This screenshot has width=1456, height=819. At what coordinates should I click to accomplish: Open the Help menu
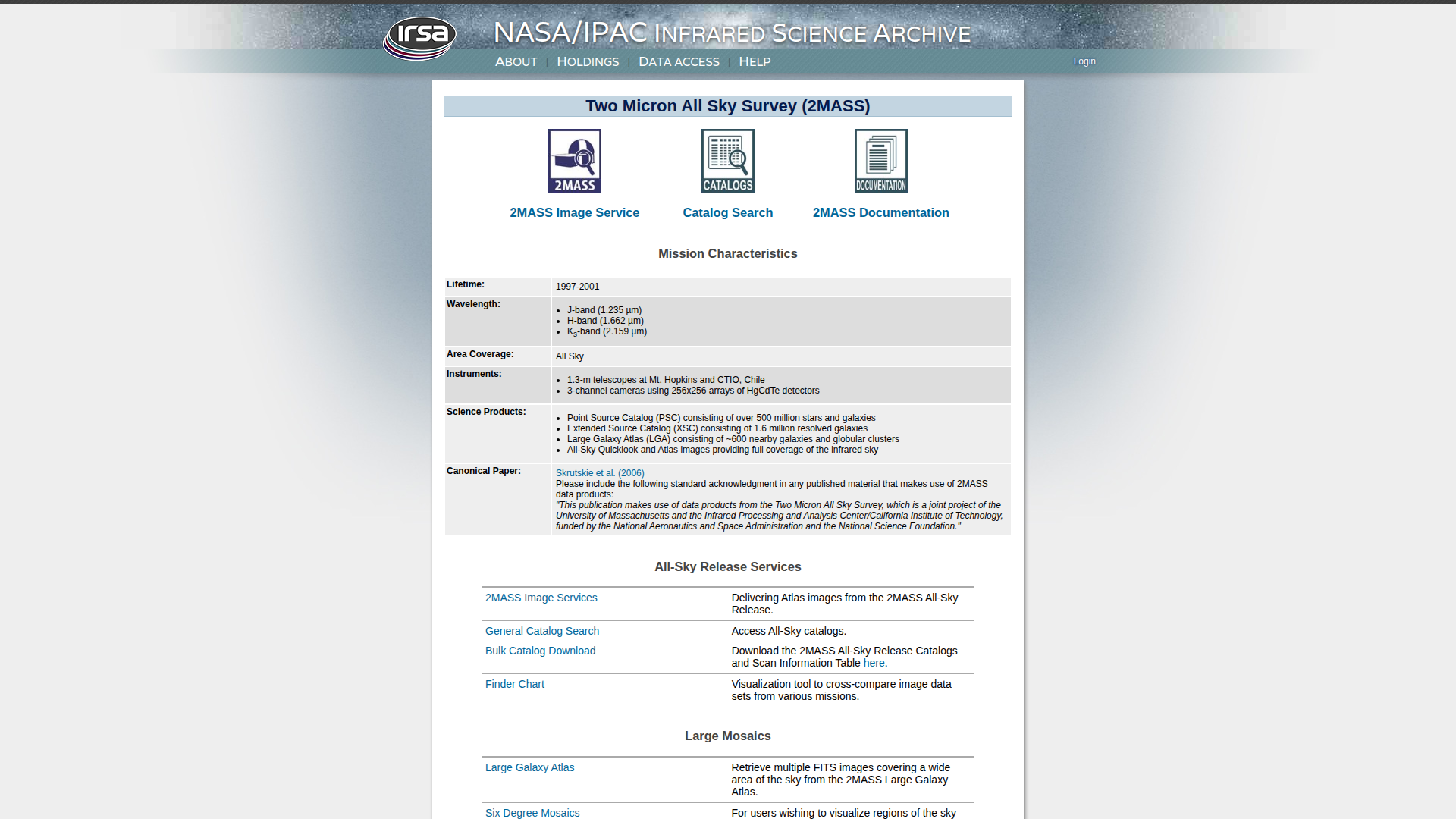pos(755,61)
